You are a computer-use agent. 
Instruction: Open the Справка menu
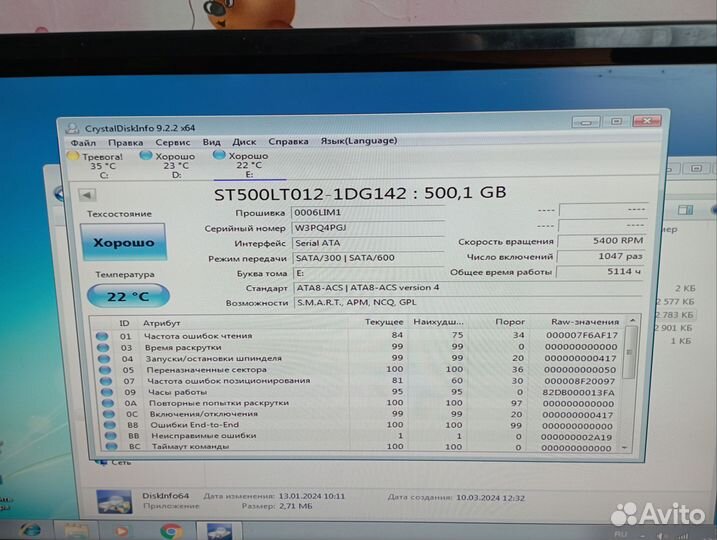[x=288, y=141]
